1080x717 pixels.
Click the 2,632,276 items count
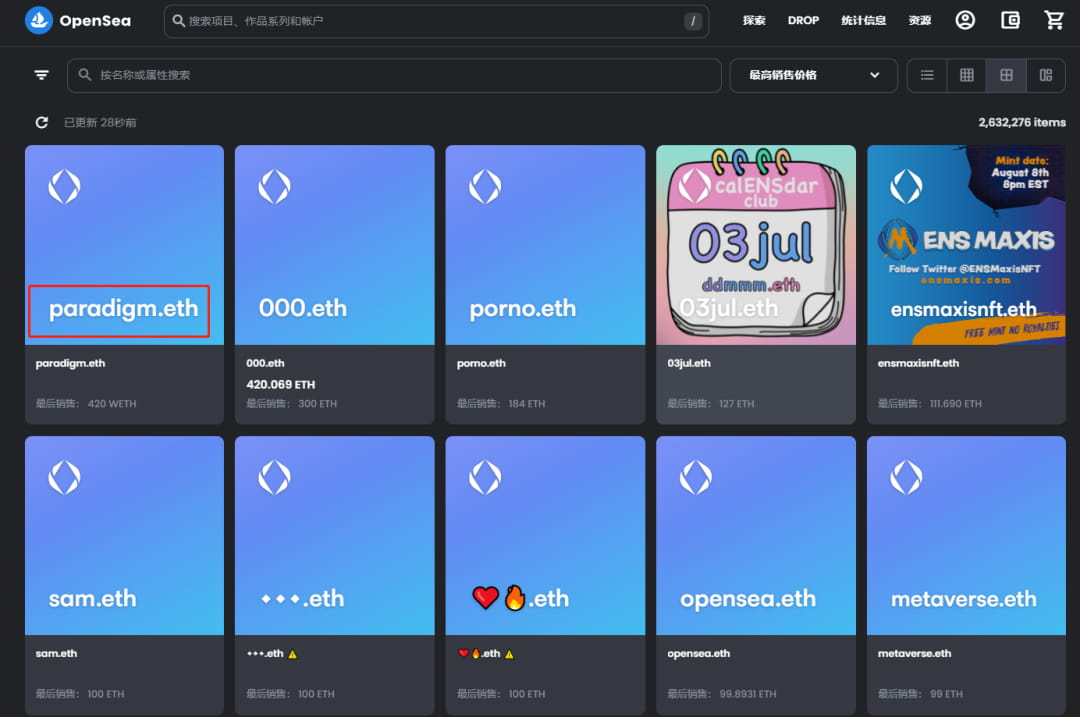1022,122
